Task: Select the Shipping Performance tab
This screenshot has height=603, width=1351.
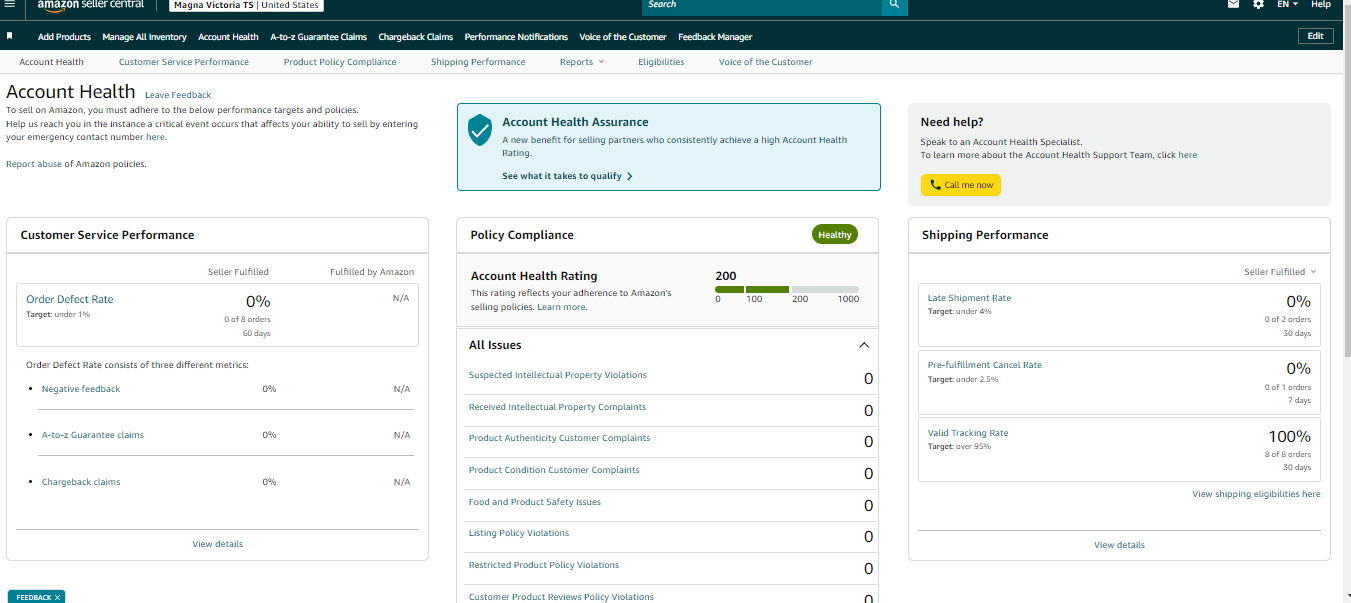Action: [x=478, y=62]
